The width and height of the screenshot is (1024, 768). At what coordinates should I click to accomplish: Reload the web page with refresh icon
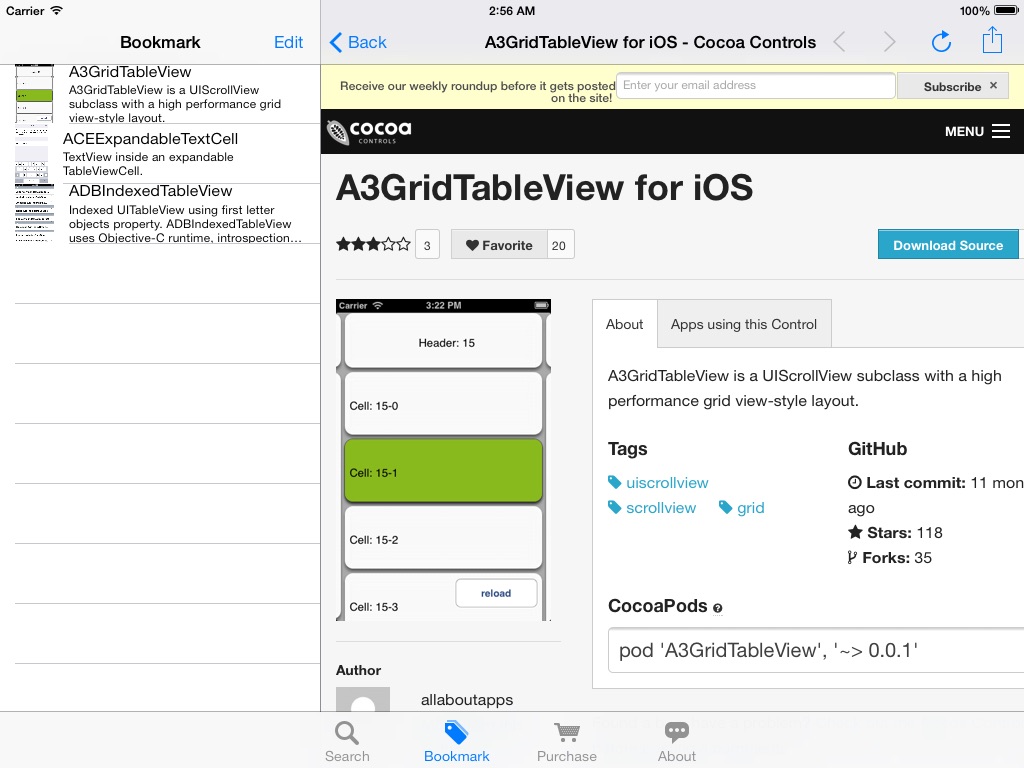pyautogui.click(x=941, y=42)
